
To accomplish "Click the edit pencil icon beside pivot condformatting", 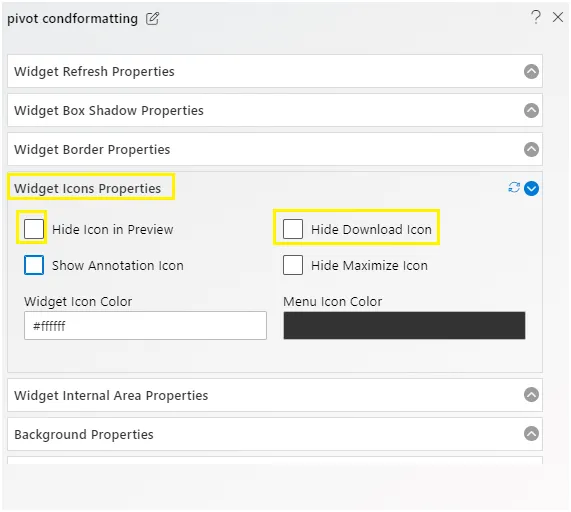I will point(152,19).
